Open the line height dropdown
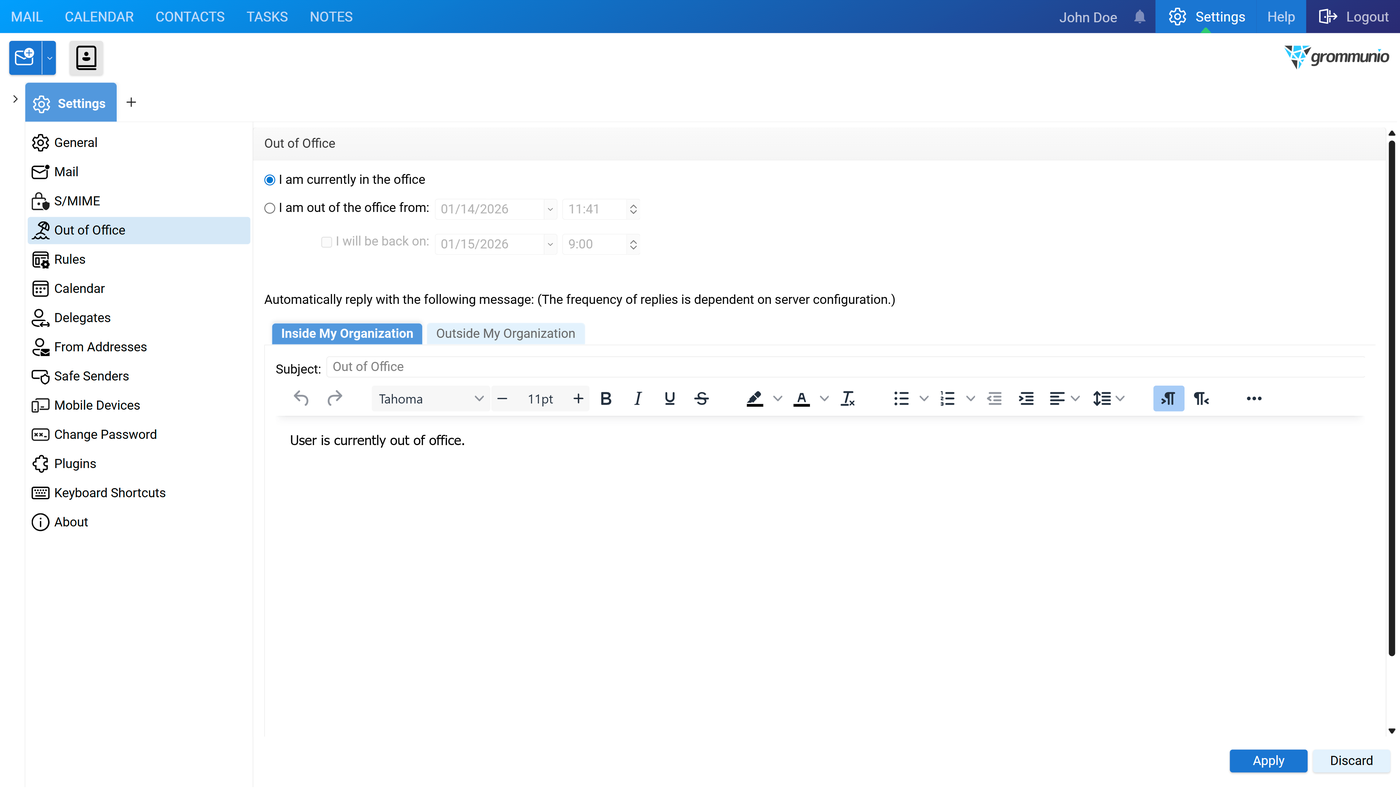Screen dimensions: 1400x788 [x=1109, y=399]
